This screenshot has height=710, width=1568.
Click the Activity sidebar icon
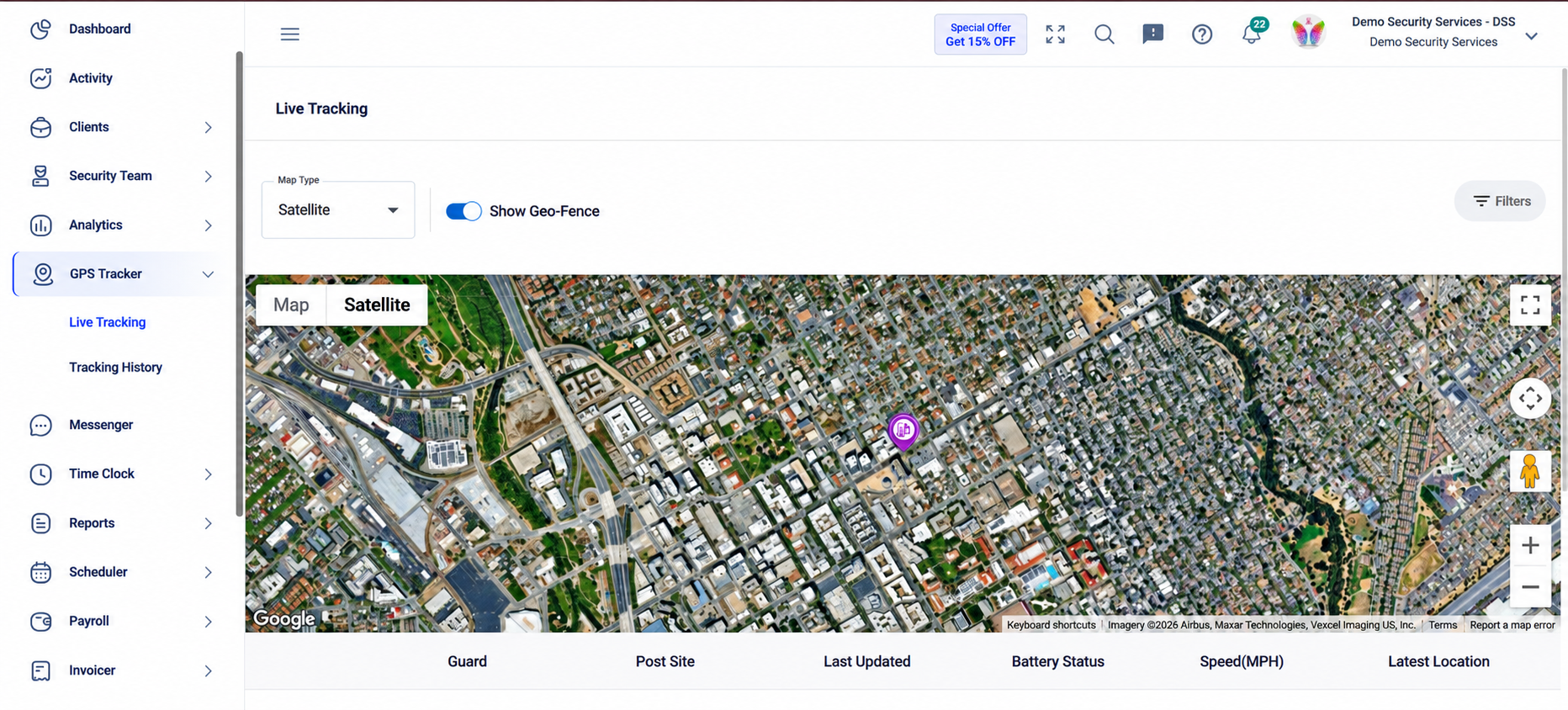[x=40, y=78]
